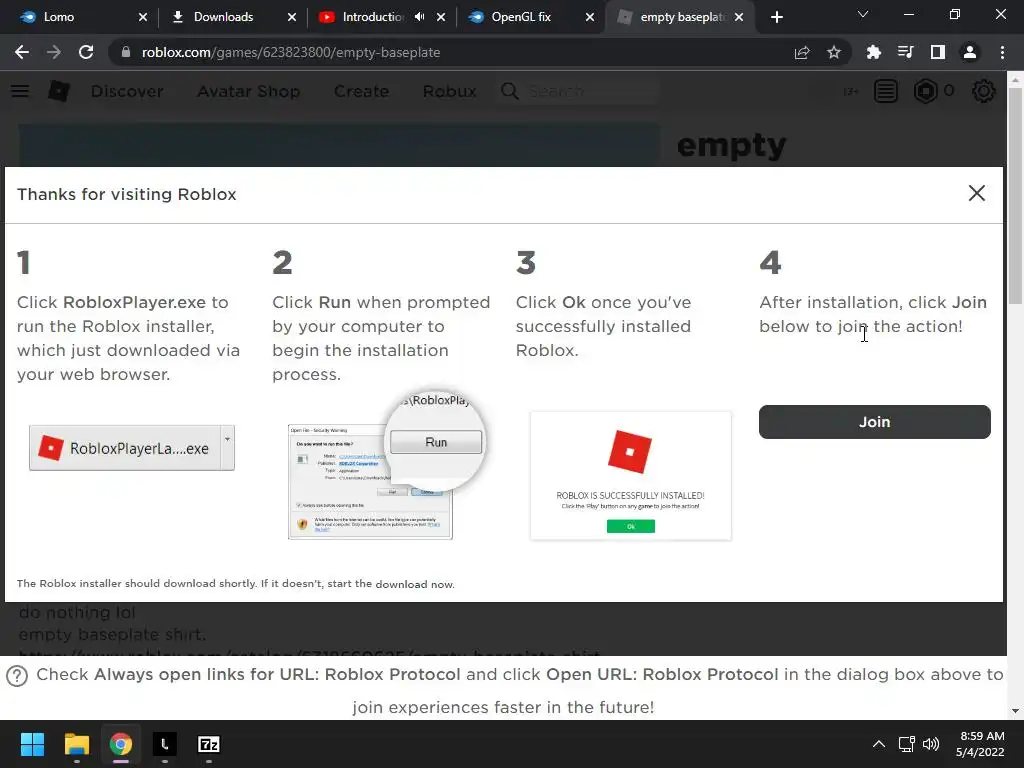Click the Roblox successfully installed illustration

tap(631, 475)
